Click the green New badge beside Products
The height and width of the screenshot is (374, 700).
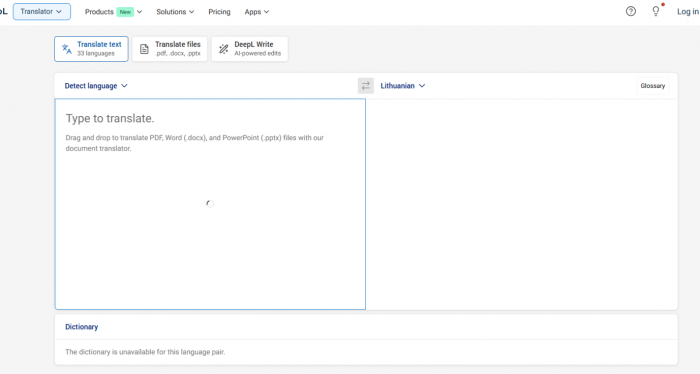(125, 12)
